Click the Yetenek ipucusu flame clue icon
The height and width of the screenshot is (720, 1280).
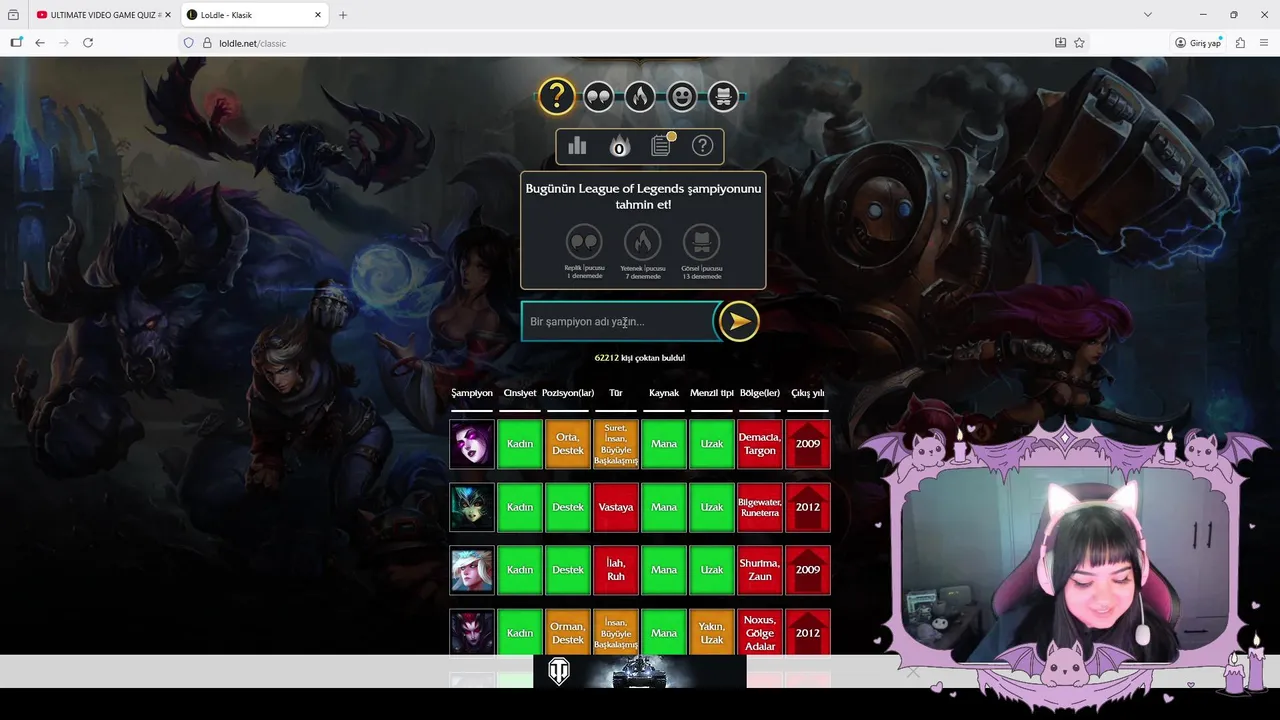[643, 242]
